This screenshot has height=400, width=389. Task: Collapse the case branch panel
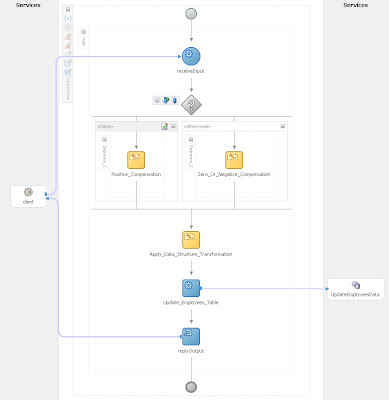point(173,126)
